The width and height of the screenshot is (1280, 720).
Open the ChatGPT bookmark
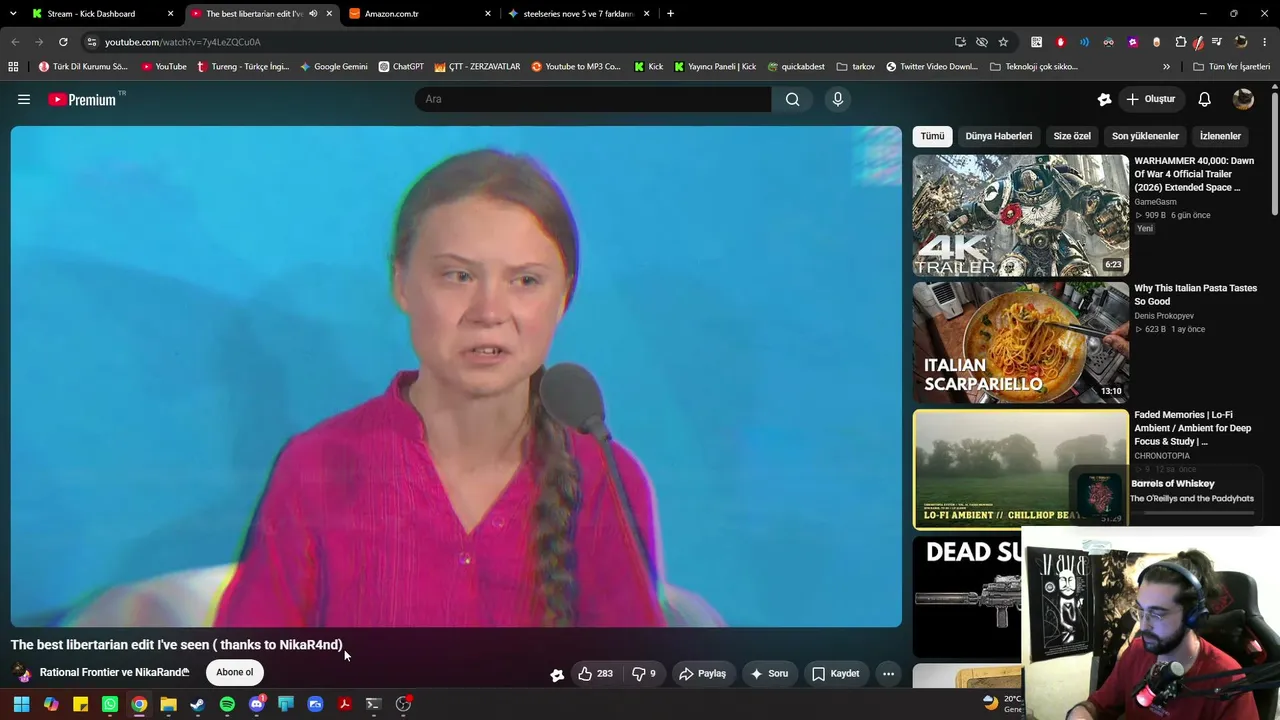(x=401, y=67)
